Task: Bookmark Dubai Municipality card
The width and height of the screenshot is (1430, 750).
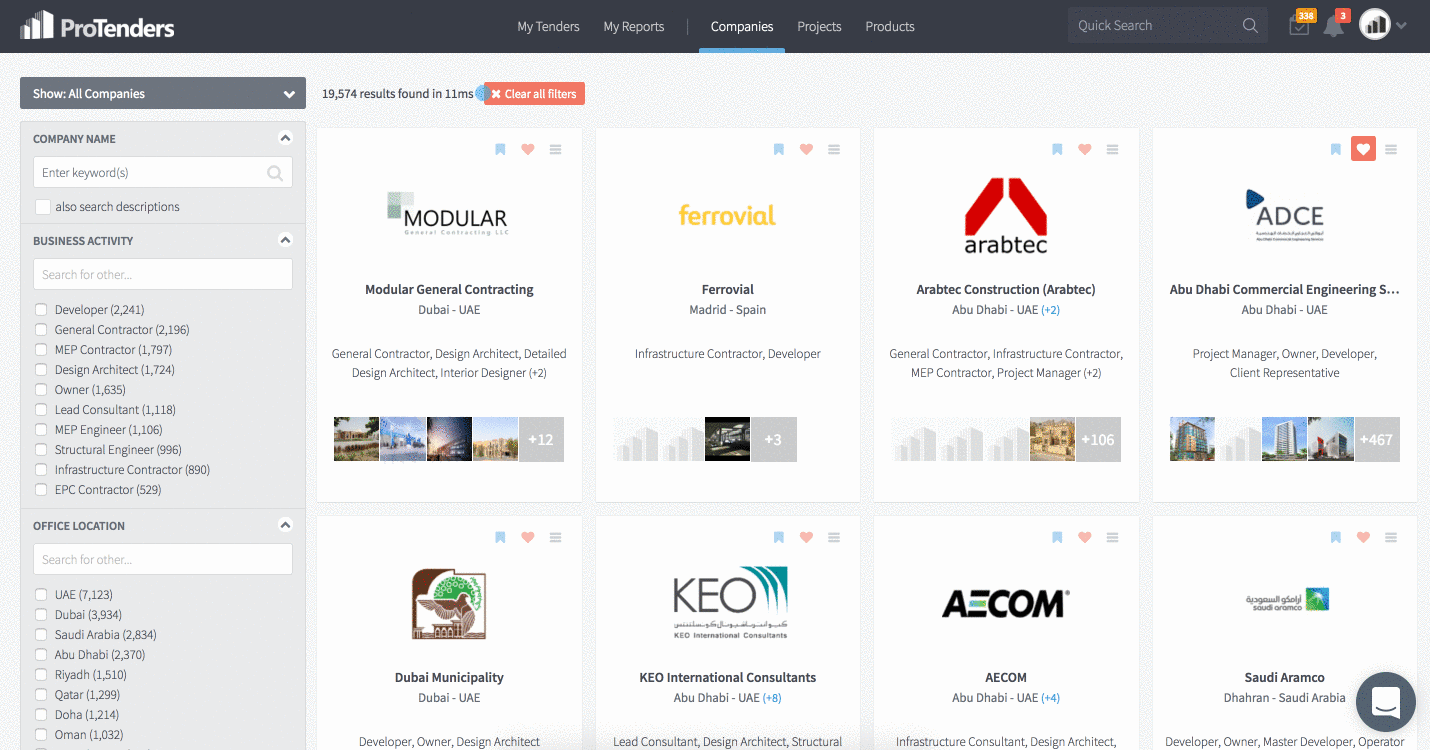Action: point(500,537)
